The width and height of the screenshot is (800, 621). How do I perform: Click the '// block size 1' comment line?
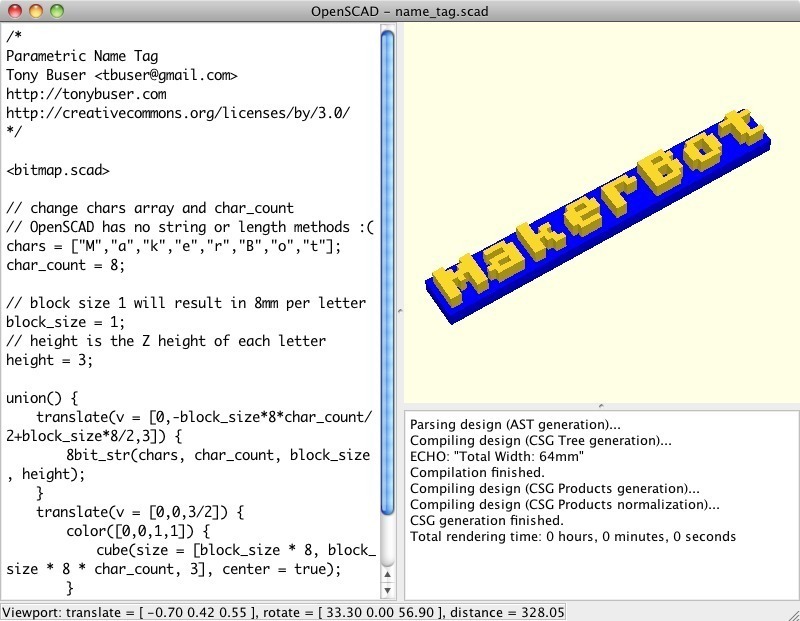point(186,303)
